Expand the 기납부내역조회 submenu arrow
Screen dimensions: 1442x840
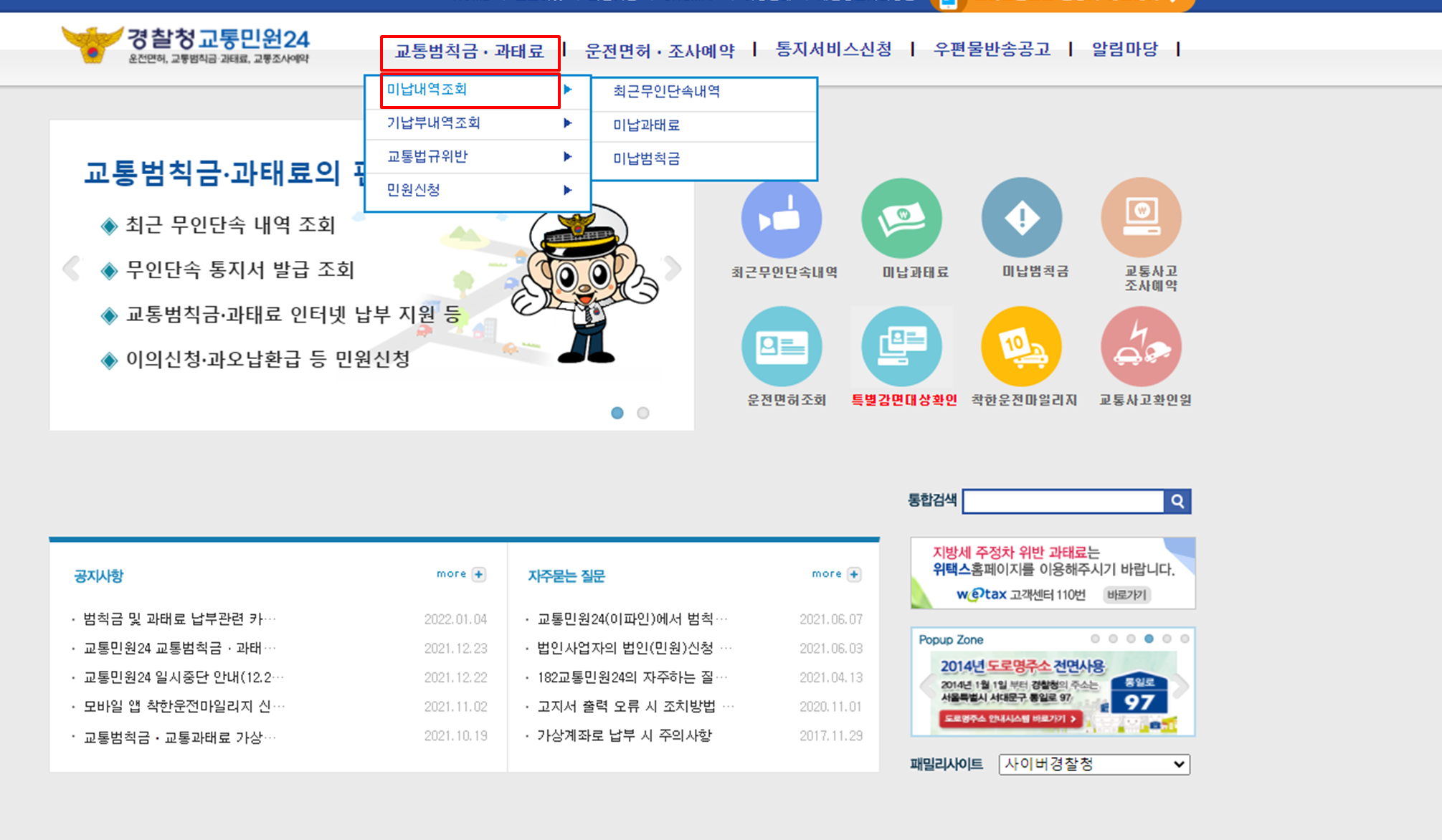click(x=569, y=123)
